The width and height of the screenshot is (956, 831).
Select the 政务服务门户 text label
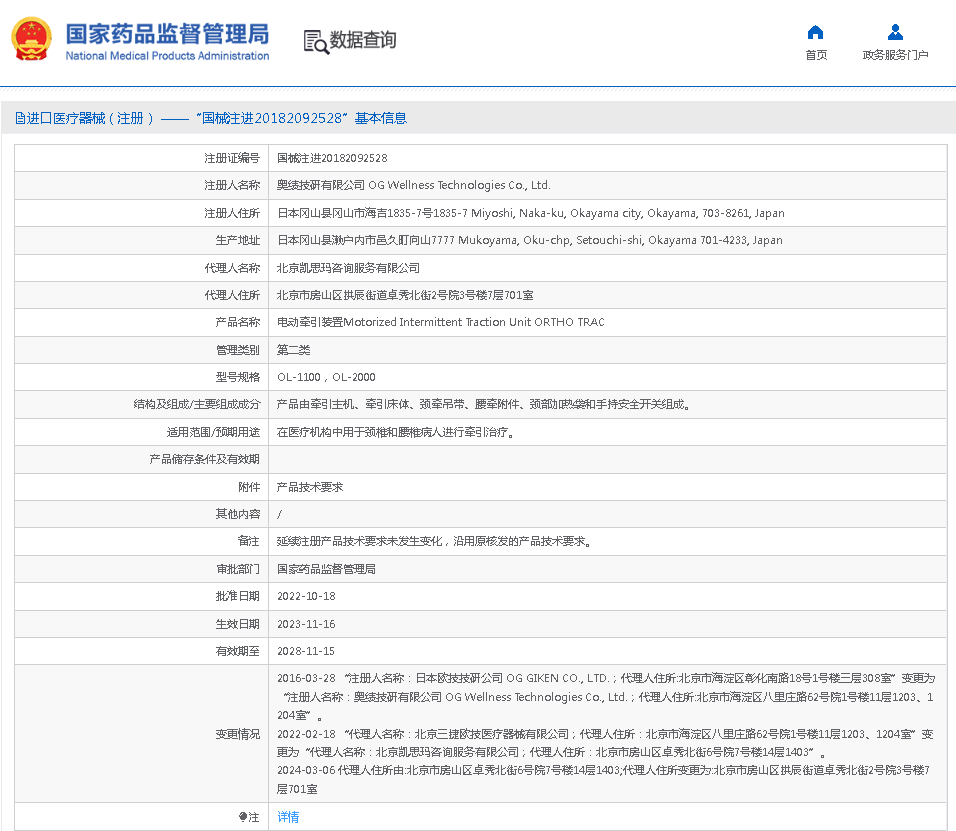pos(895,55)
